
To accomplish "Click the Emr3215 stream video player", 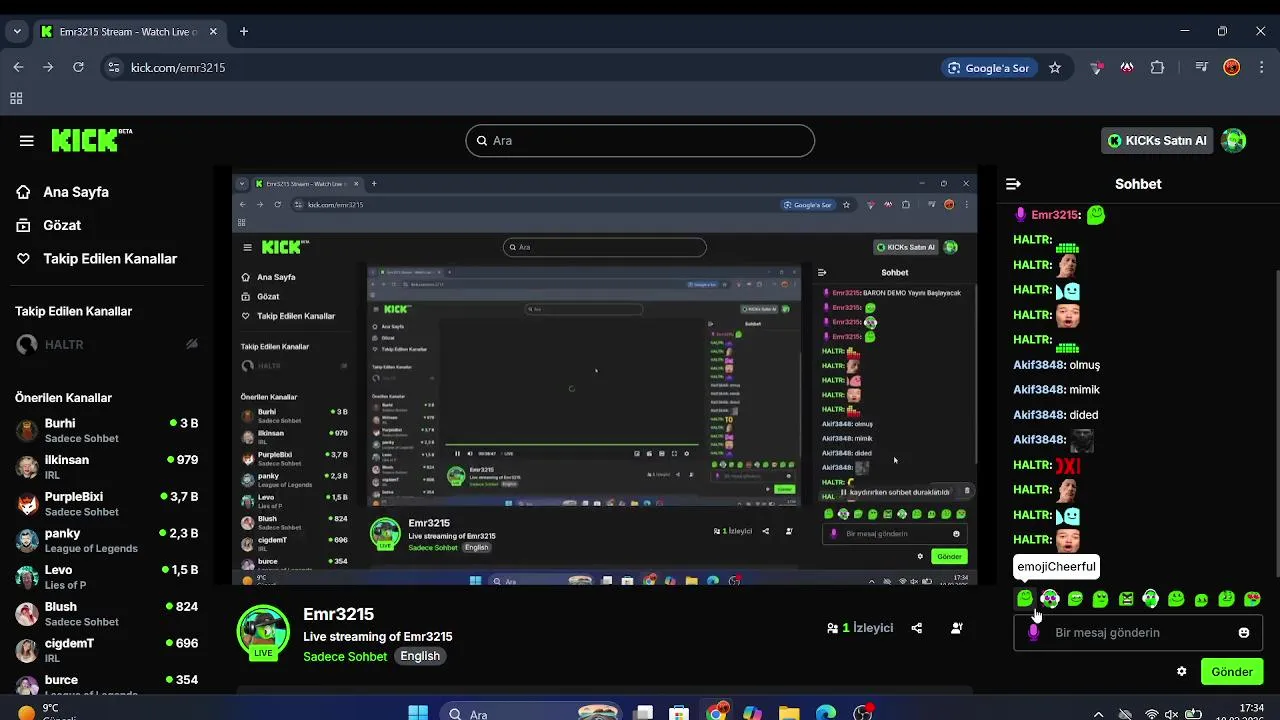I will tap(605, 376).
